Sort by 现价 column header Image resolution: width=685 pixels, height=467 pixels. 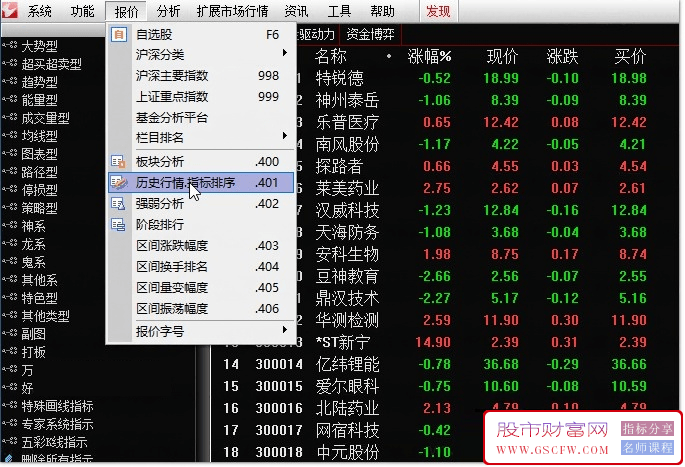[x=502, y=56]
